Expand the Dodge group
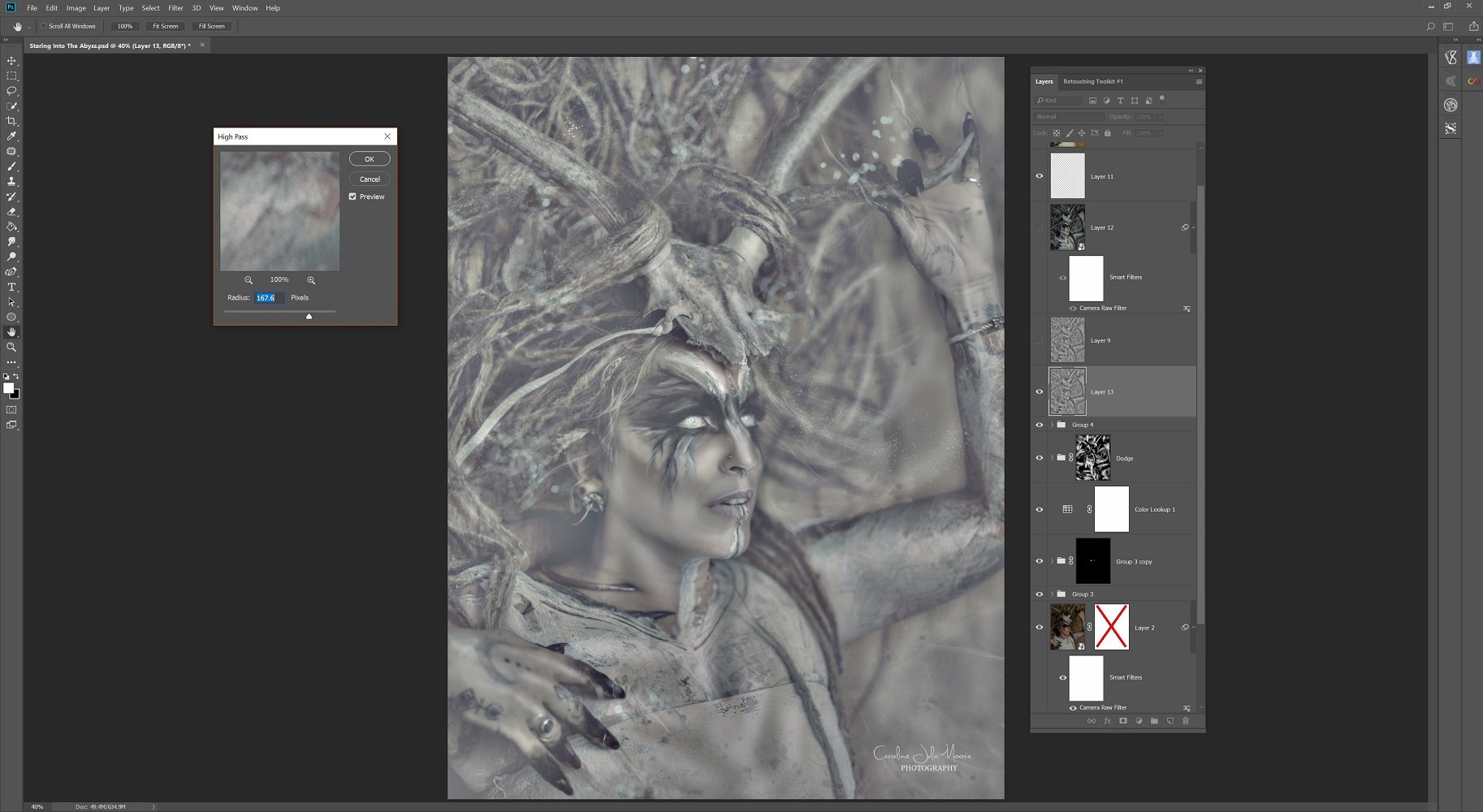Screen dimensions: 1483x812 pyautogui.click(x=1052, y=458)
